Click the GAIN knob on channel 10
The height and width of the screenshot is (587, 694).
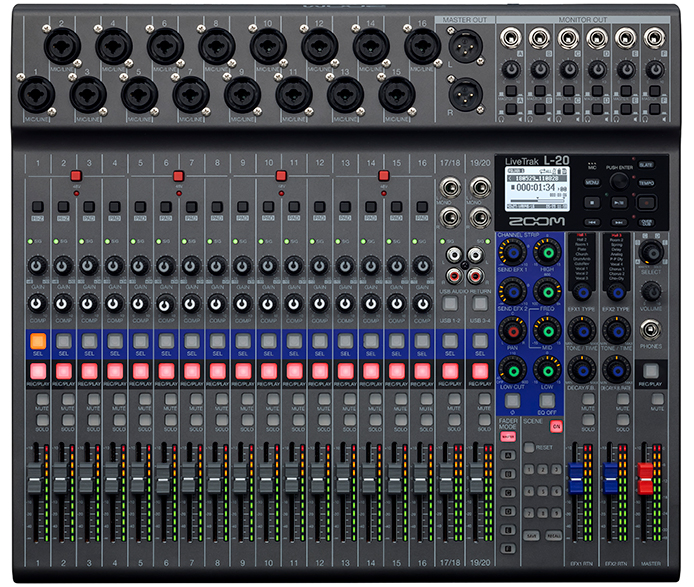click(268, 266)
